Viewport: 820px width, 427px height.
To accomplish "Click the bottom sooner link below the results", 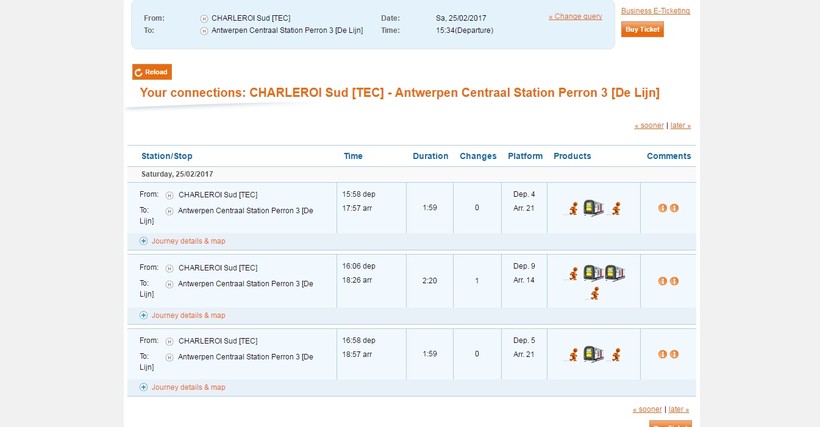I will (x=647, y=409).
